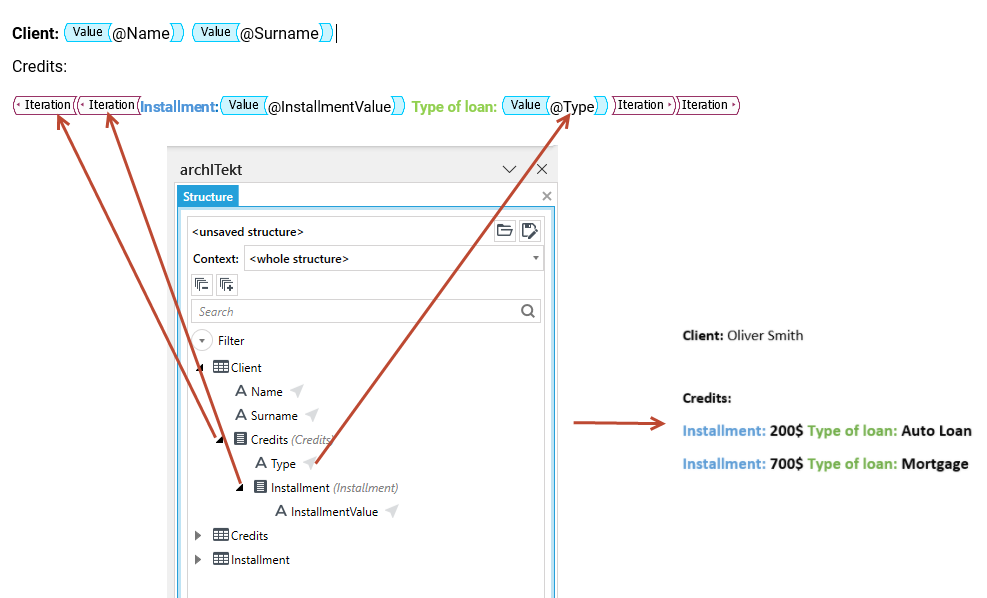The image size is (987, 598).
Task: Close the Structure tab panel
Action: coord(546,196)
